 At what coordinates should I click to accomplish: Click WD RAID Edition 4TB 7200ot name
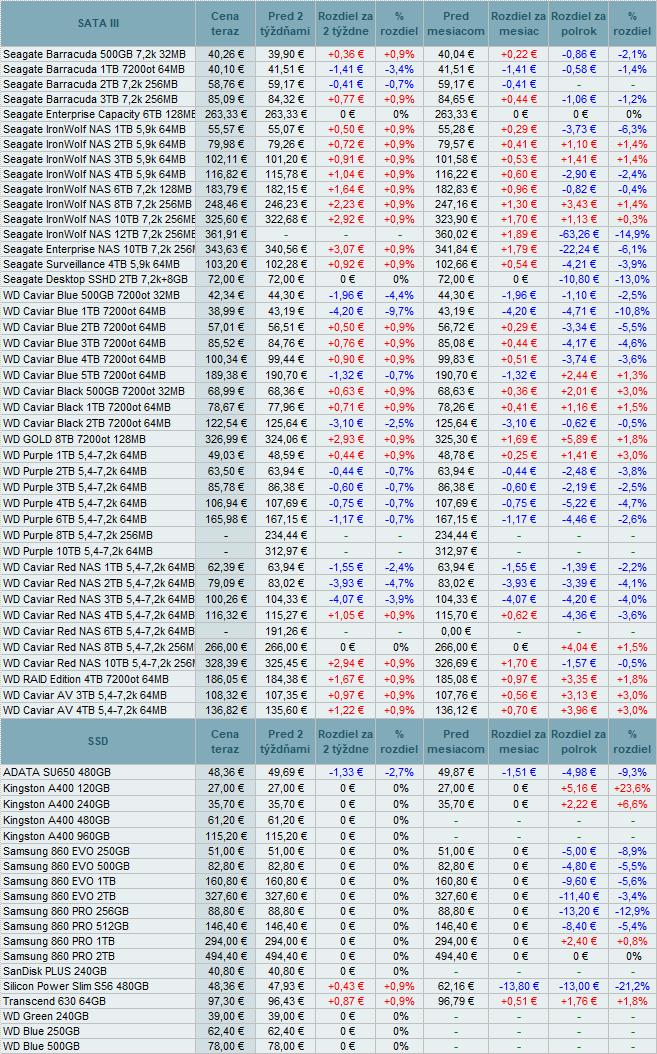(86, 679)
